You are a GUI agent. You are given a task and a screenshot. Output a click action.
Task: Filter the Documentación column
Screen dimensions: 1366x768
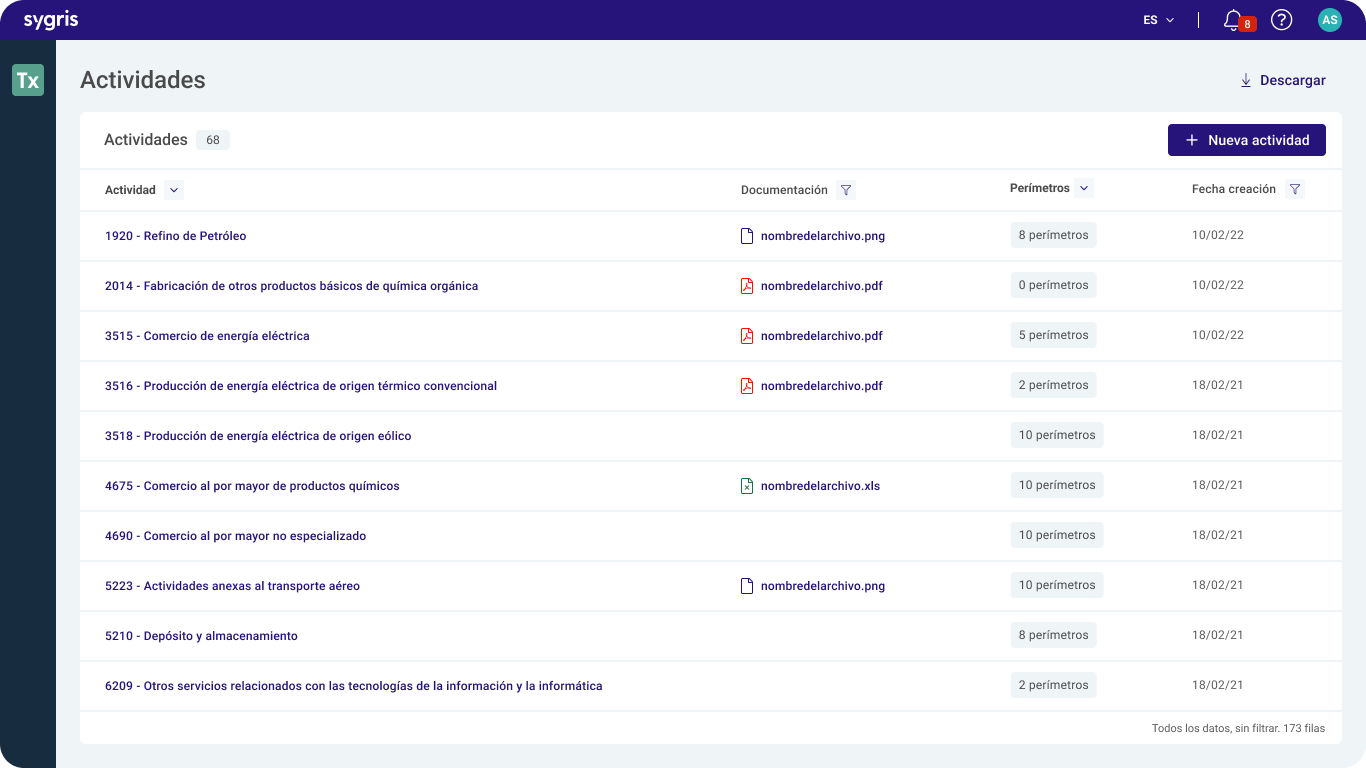tap(846, 190)
